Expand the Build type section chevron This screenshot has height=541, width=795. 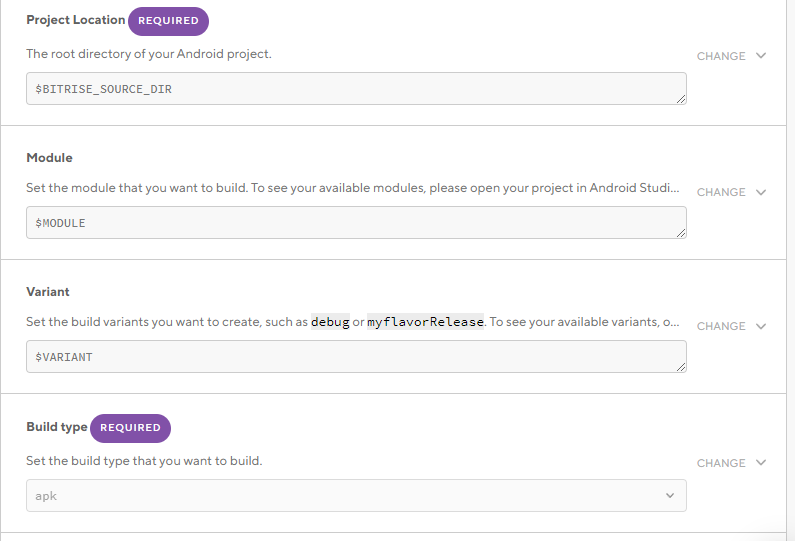pyautogui.click(x=761, y=462)
